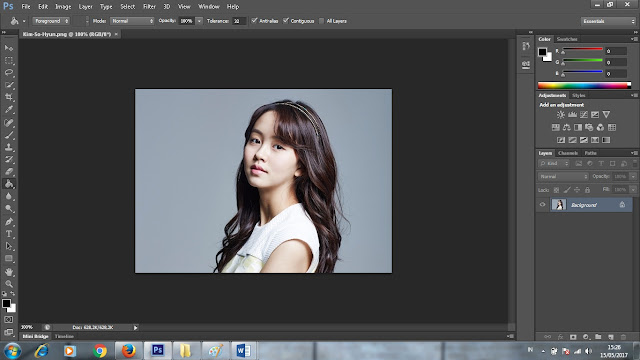
Task: Select the Hand tool
Action: pos(9,271)
